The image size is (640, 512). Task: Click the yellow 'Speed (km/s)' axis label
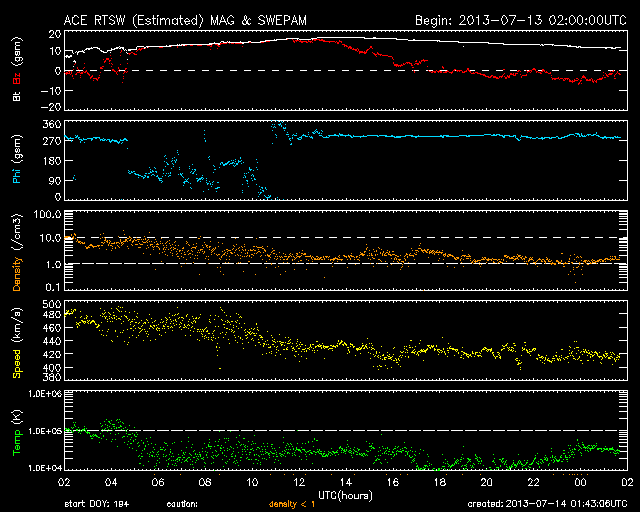(x=17, y=343)
